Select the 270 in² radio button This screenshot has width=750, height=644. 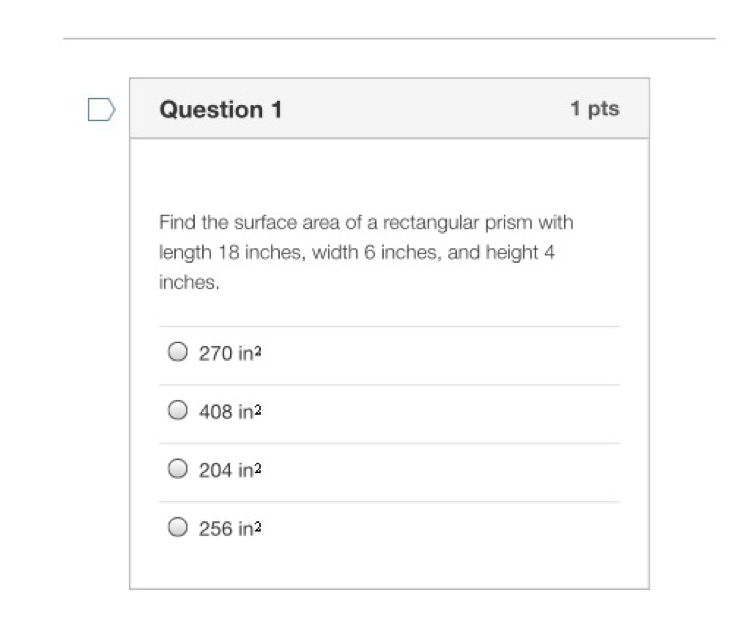(x=178, y=352)
